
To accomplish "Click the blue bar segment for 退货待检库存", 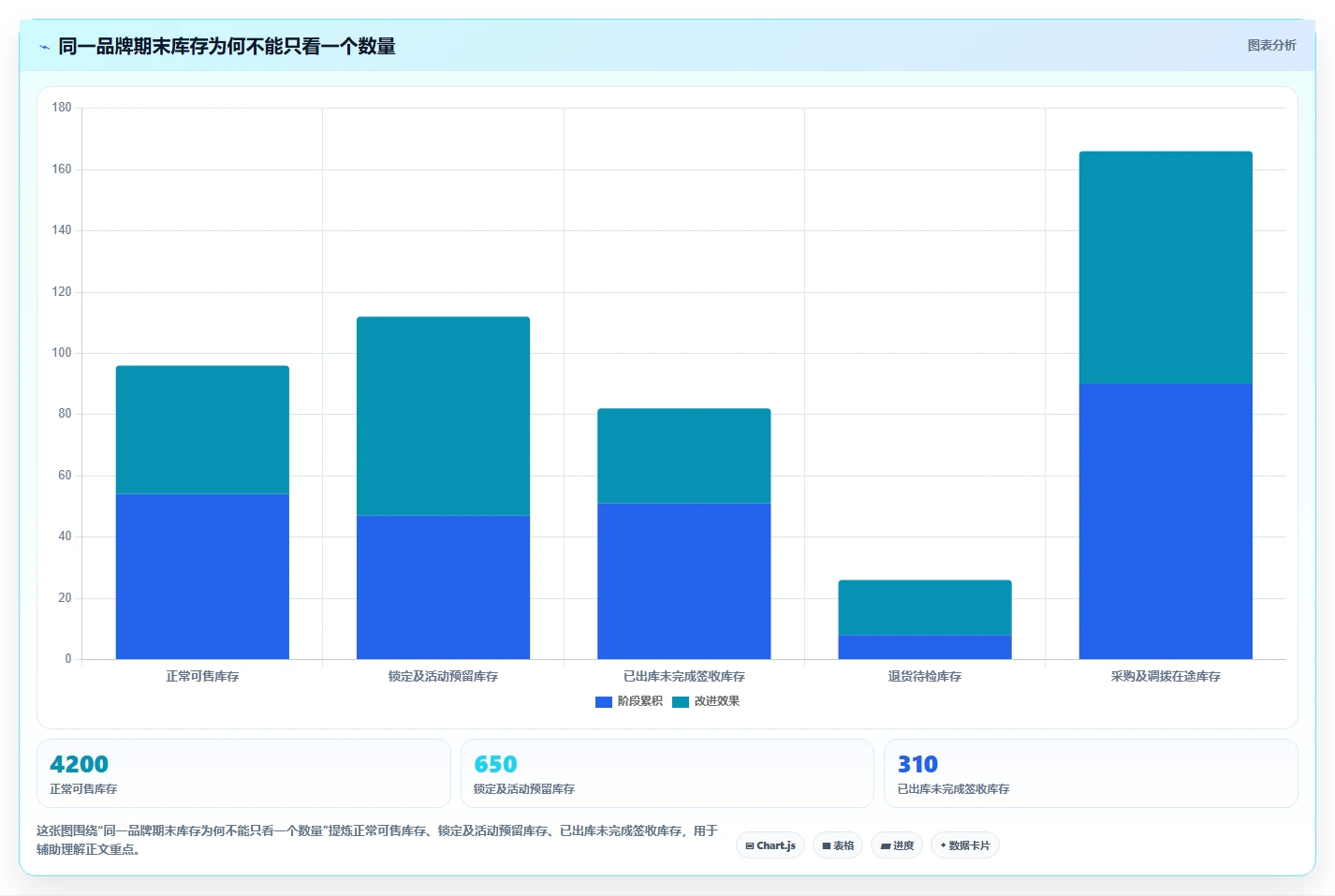I will click(x=925, y=647).
